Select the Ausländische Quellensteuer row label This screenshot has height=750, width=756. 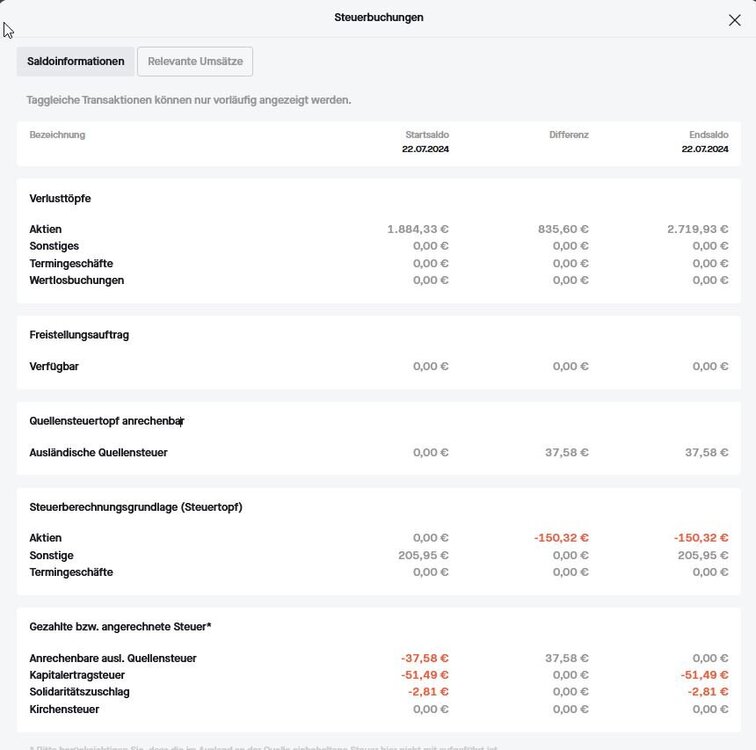click(98, 452)
